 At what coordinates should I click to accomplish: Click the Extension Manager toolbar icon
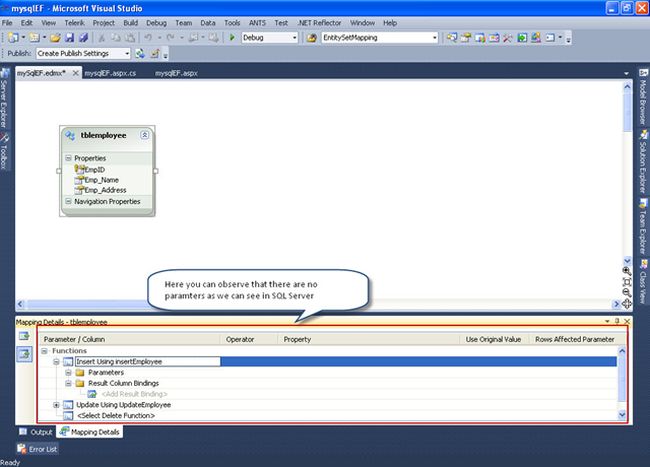[536, 38]
